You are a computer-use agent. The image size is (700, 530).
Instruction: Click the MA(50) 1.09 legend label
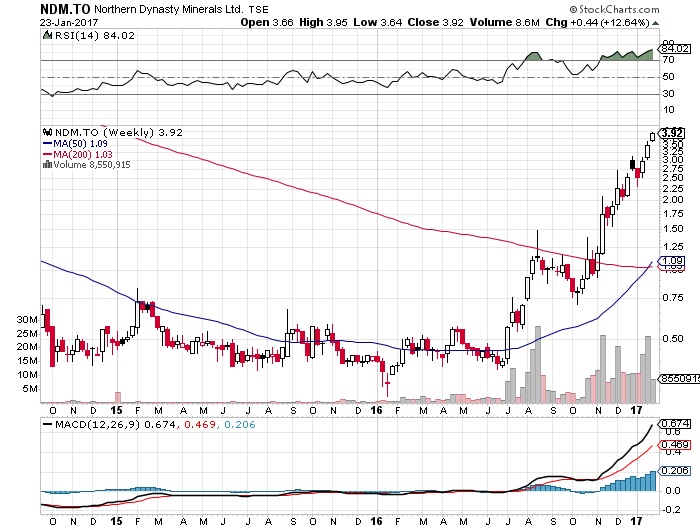click(80, 143)
